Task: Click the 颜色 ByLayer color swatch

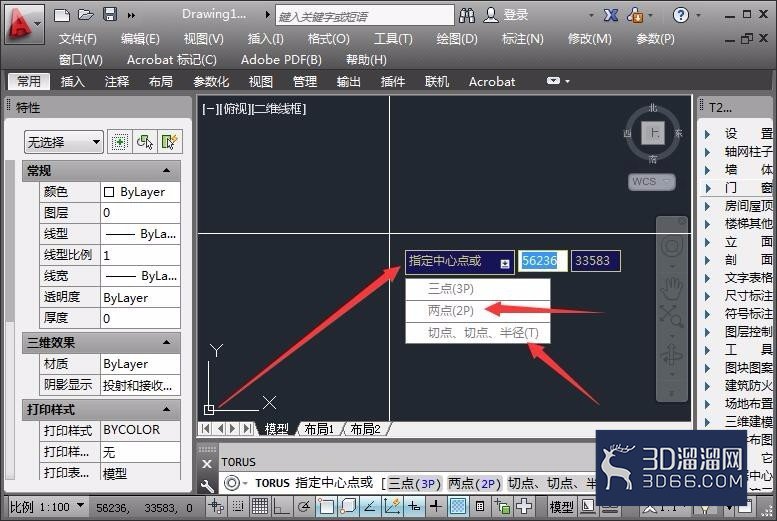Action: [x=109, y=192]
